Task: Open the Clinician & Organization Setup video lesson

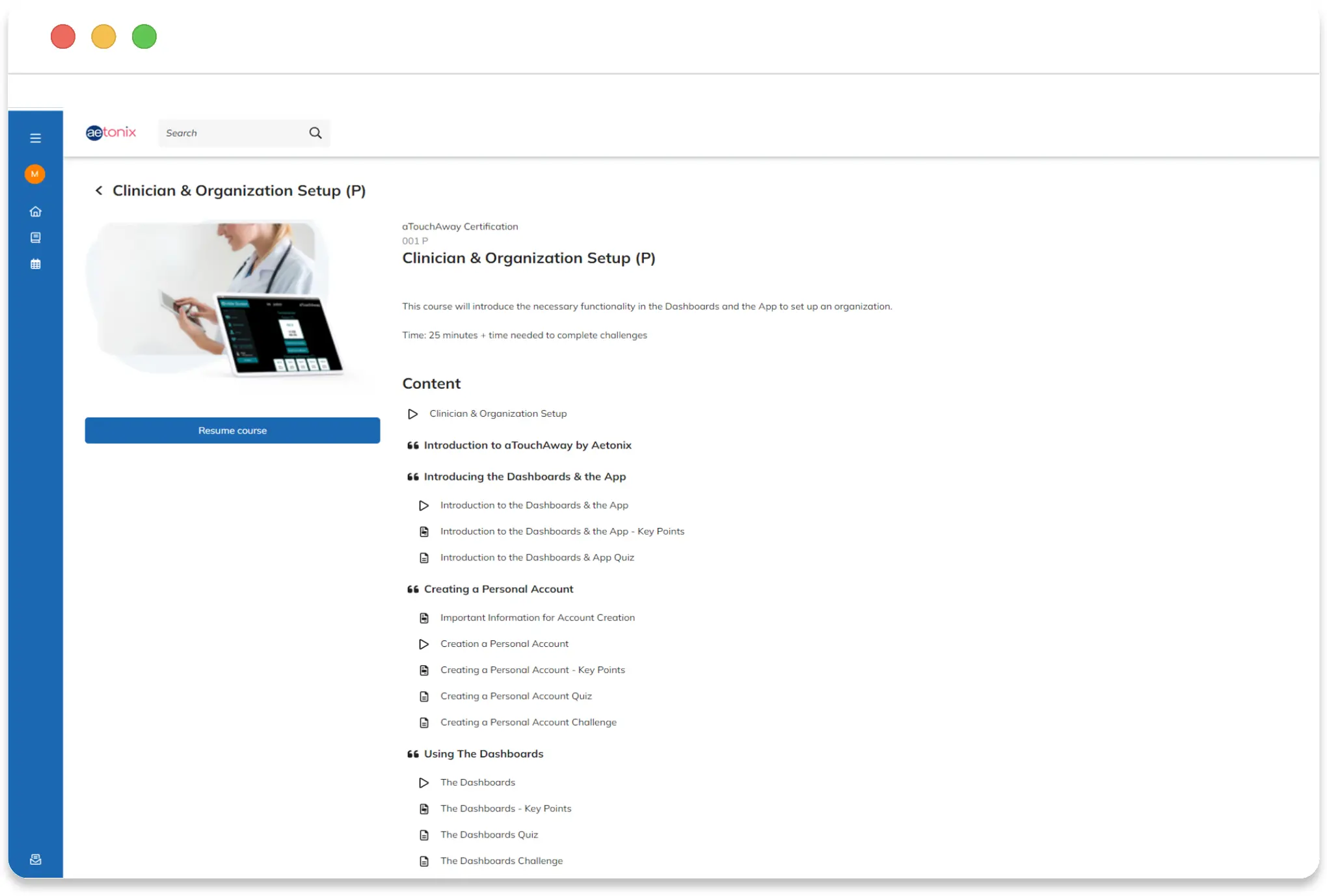Action: click(x=498, y=414)
